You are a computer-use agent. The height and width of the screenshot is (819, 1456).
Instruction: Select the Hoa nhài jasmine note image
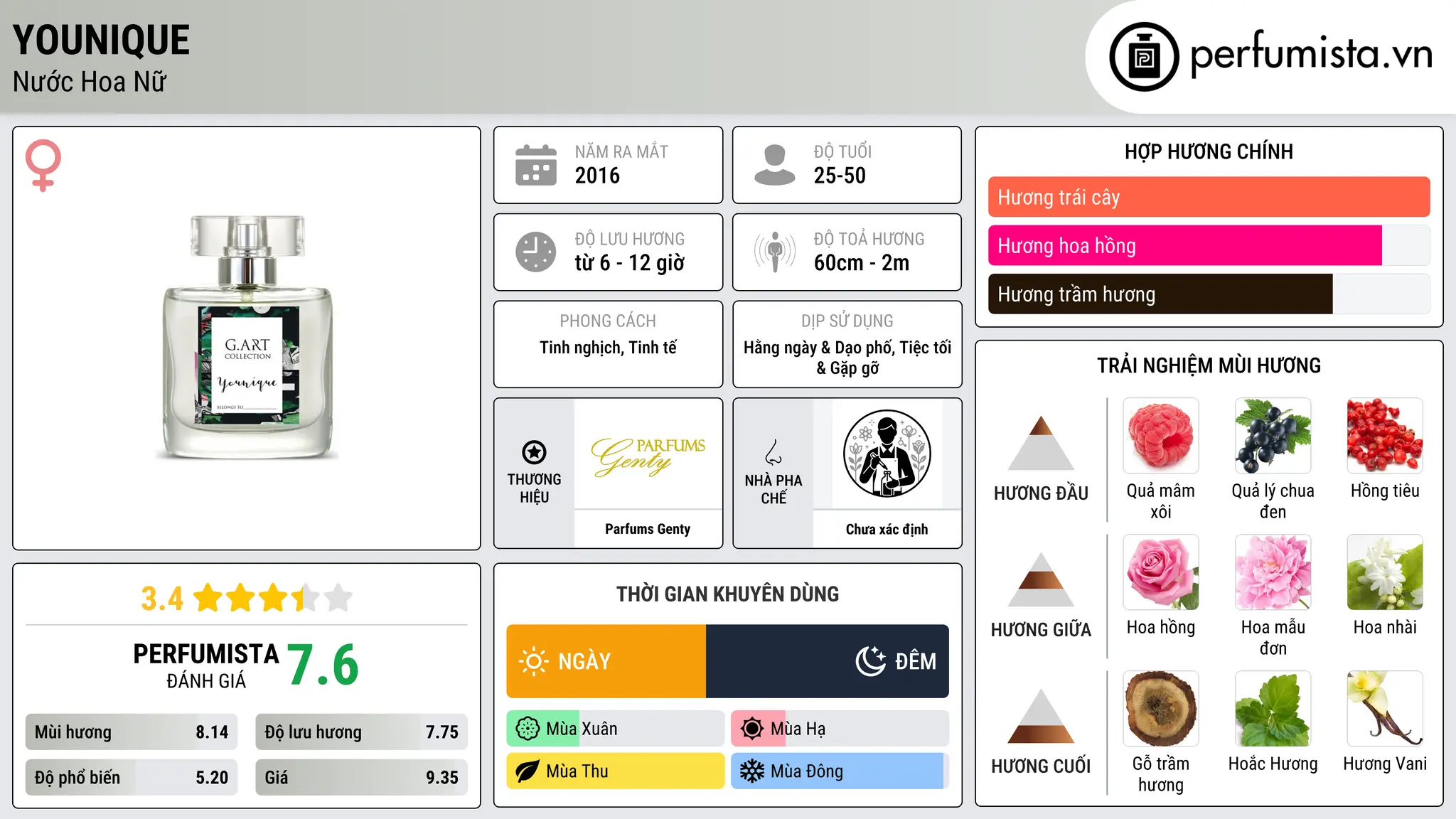coord(1385,572)
